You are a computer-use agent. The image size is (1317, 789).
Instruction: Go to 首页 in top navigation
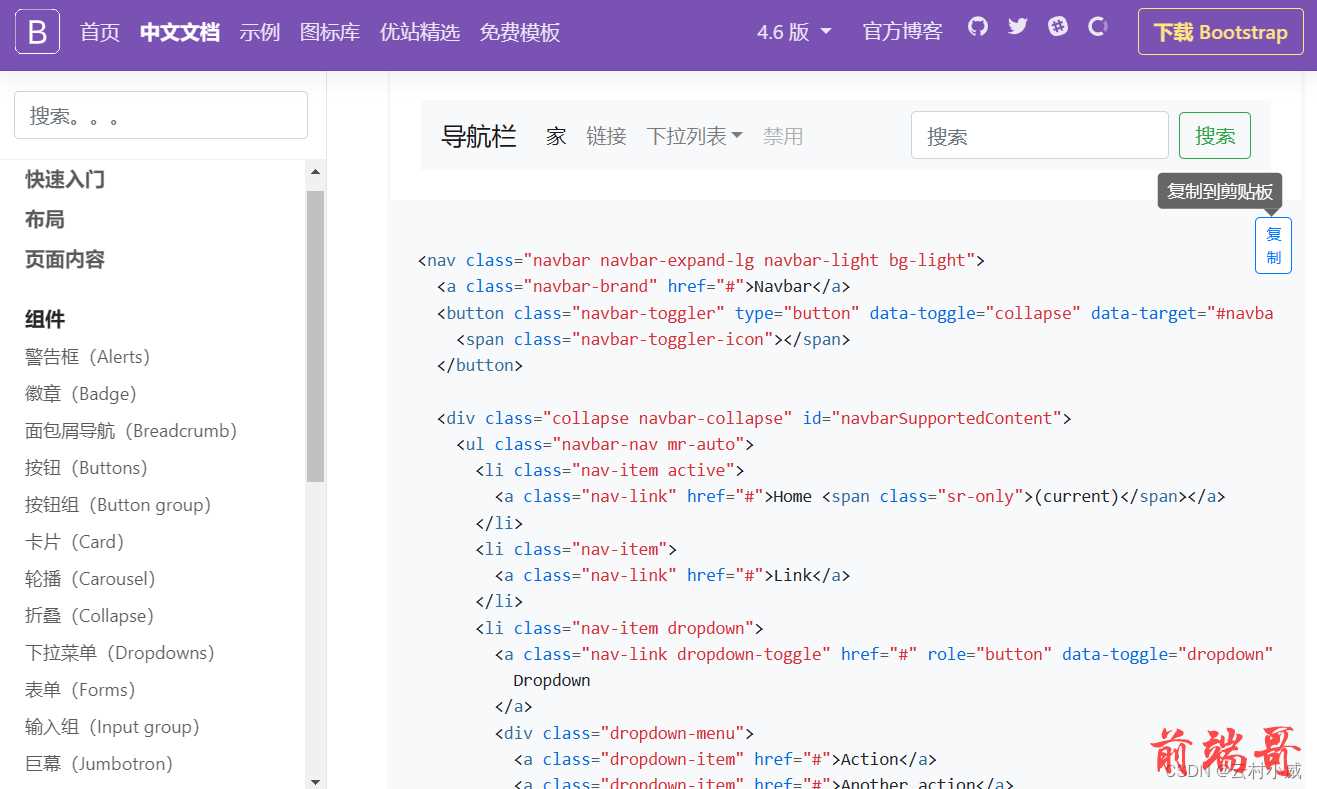[x=100, y=32]
